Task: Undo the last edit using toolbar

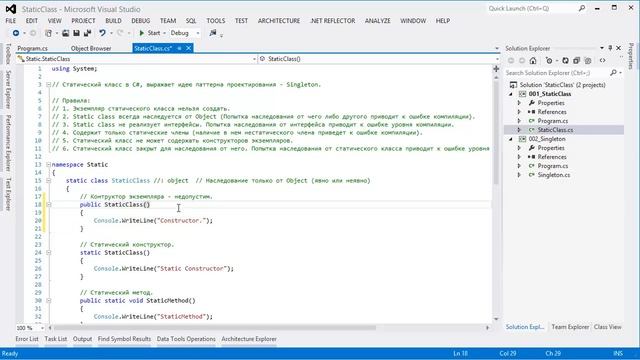Action: pyautogui.click(x=102, y=33)
